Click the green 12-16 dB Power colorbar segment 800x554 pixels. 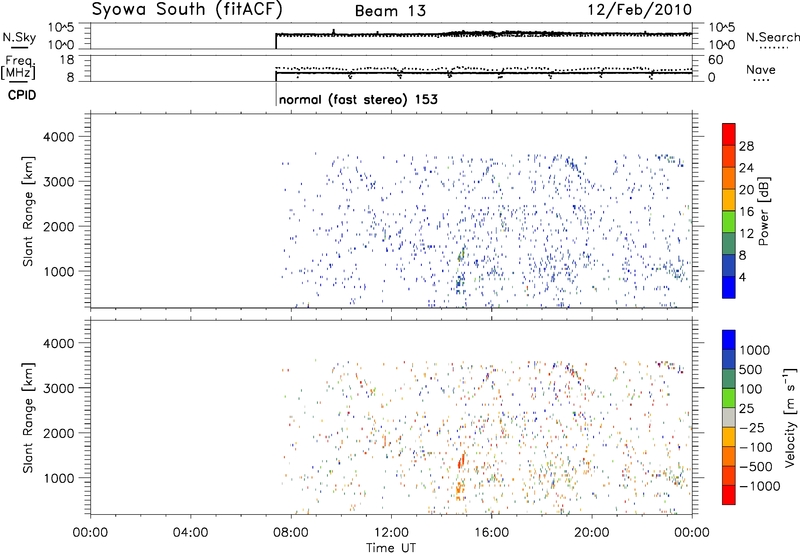[x=729, y=221]
